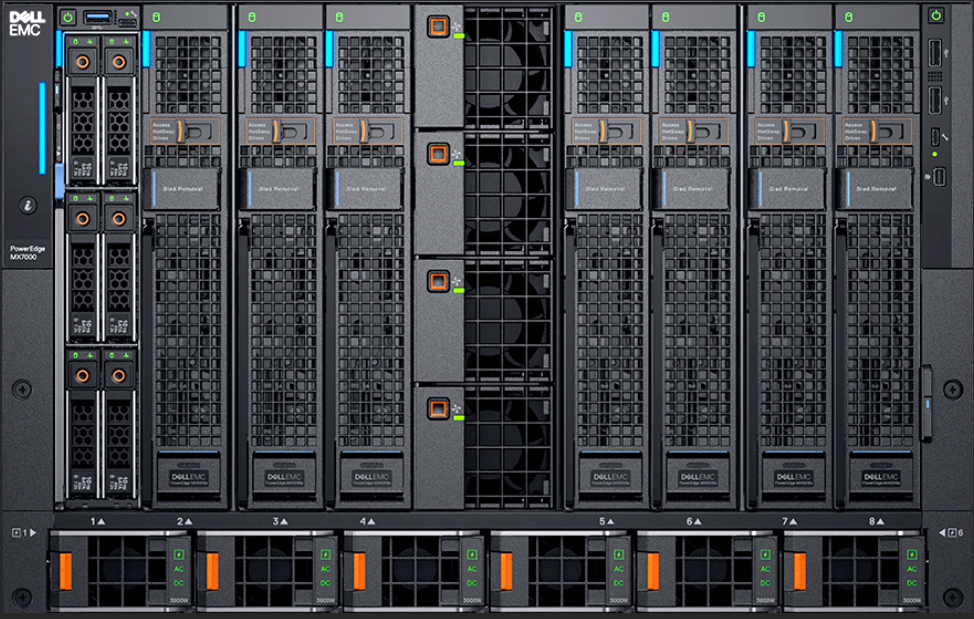
Task: Click the green health icon above sled slot 3
Action: pos(252,17)
